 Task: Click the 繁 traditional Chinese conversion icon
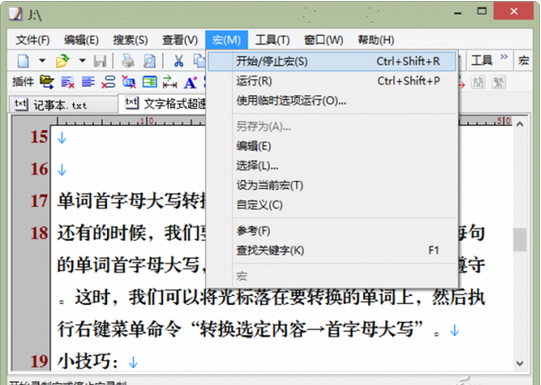point(499,82)
